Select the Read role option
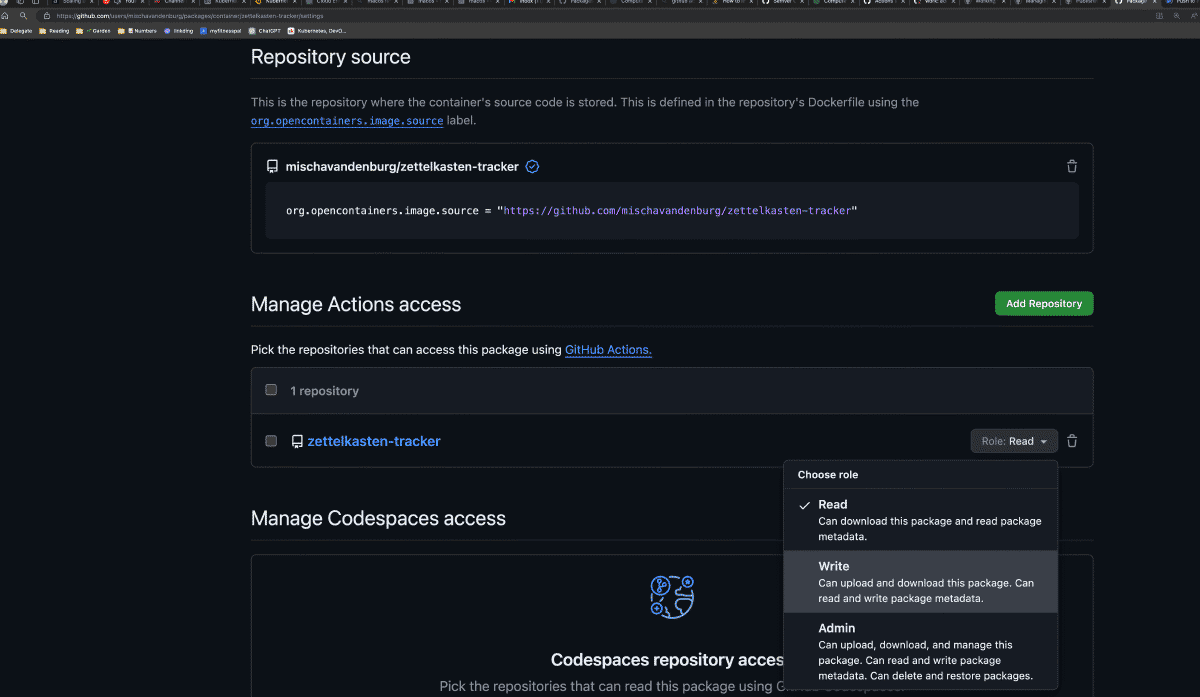 point(920,520)
